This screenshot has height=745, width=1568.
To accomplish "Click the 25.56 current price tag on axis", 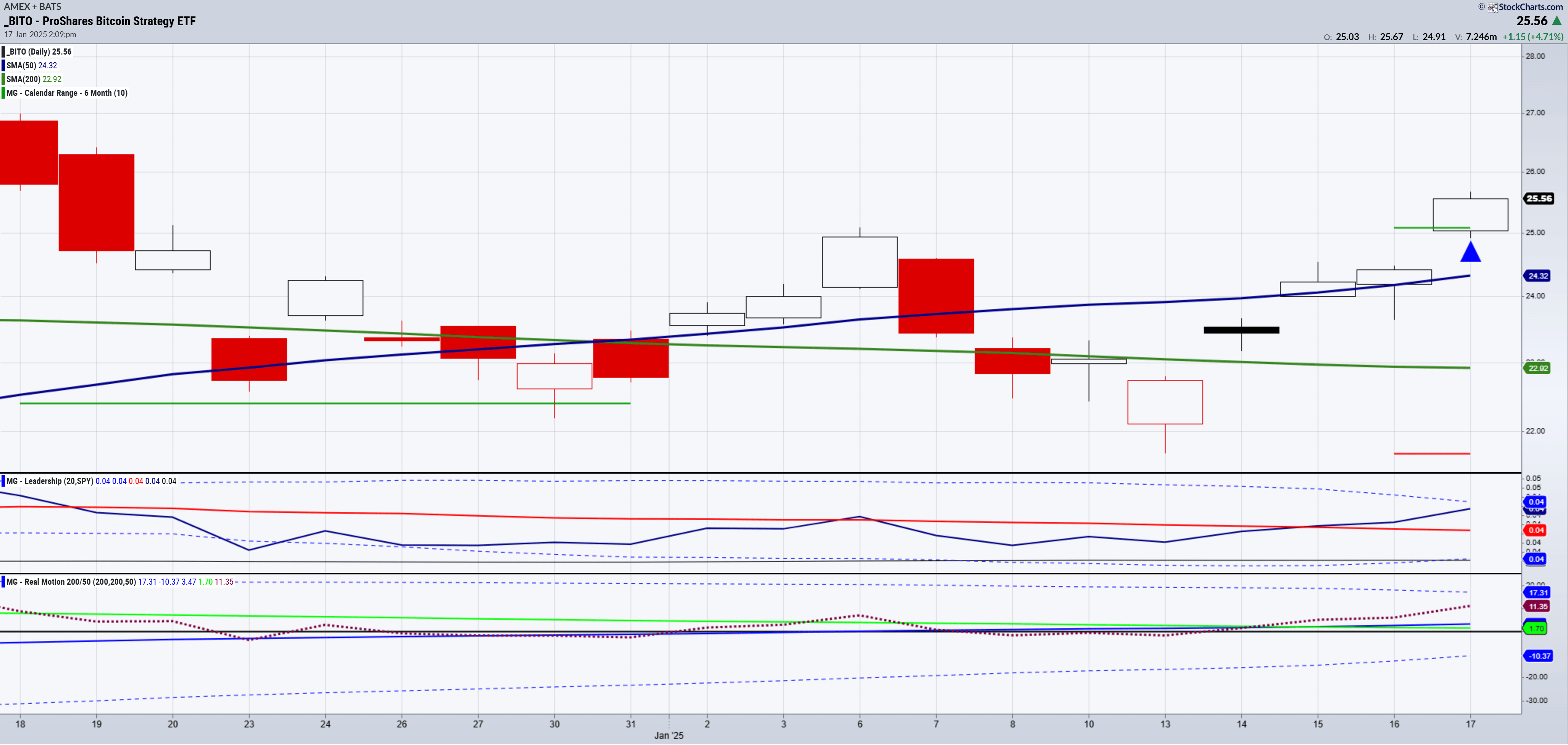I will pos(1538,198).
